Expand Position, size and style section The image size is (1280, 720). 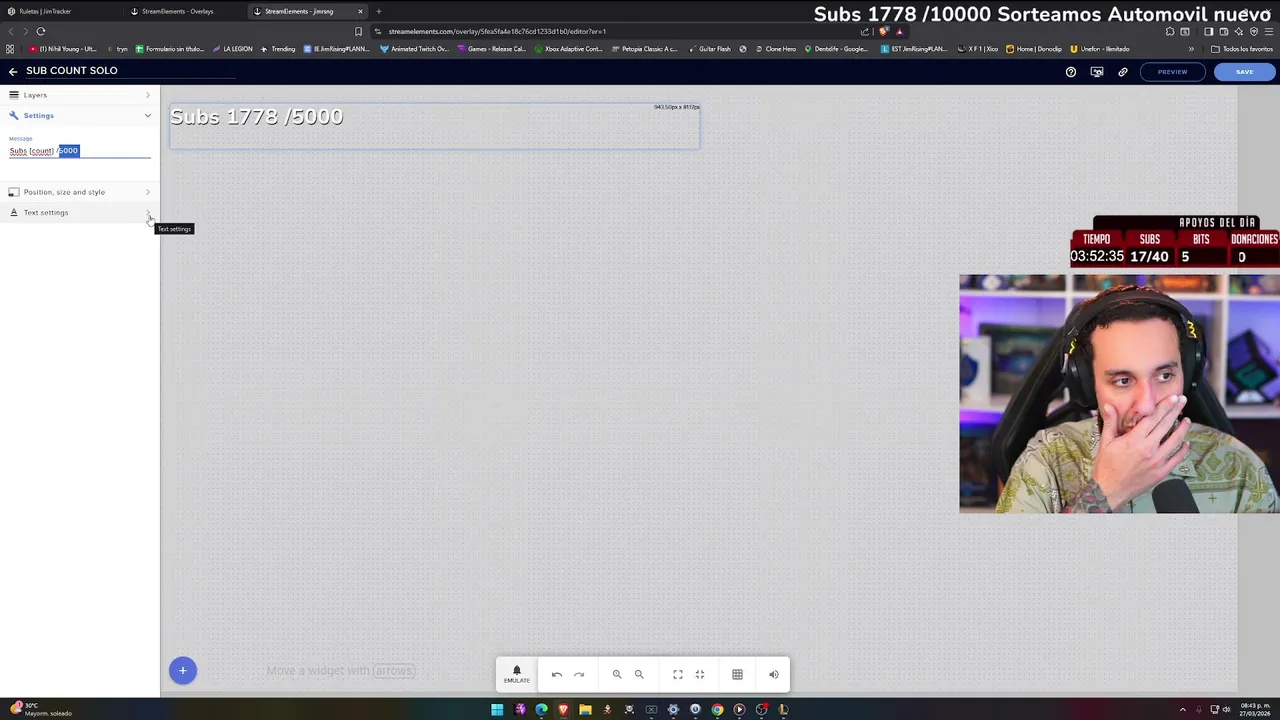tap(148, 192)
